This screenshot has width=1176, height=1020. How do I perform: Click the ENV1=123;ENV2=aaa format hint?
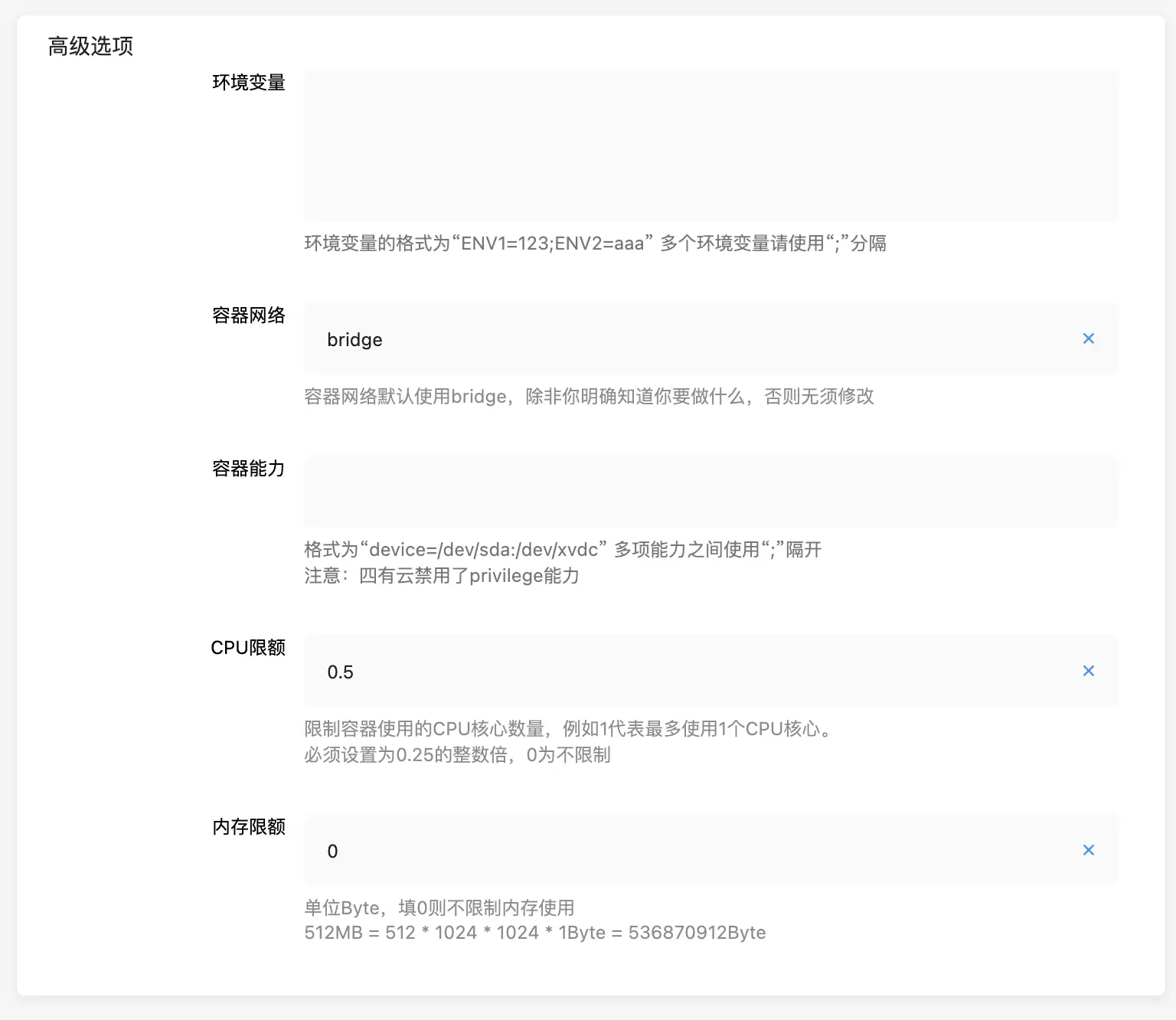point(595,244)
